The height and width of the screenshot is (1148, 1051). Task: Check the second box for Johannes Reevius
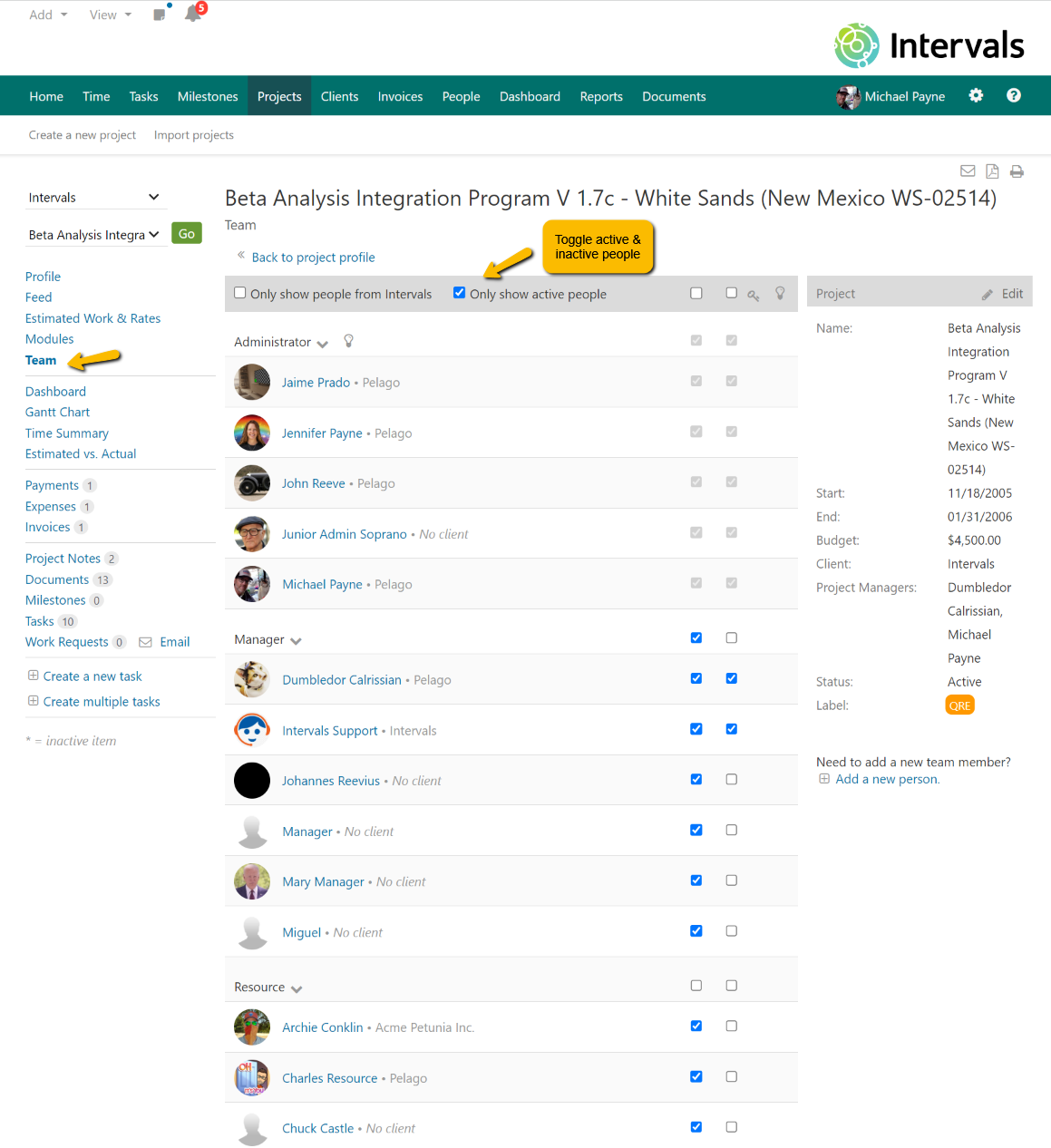[732, 780]
